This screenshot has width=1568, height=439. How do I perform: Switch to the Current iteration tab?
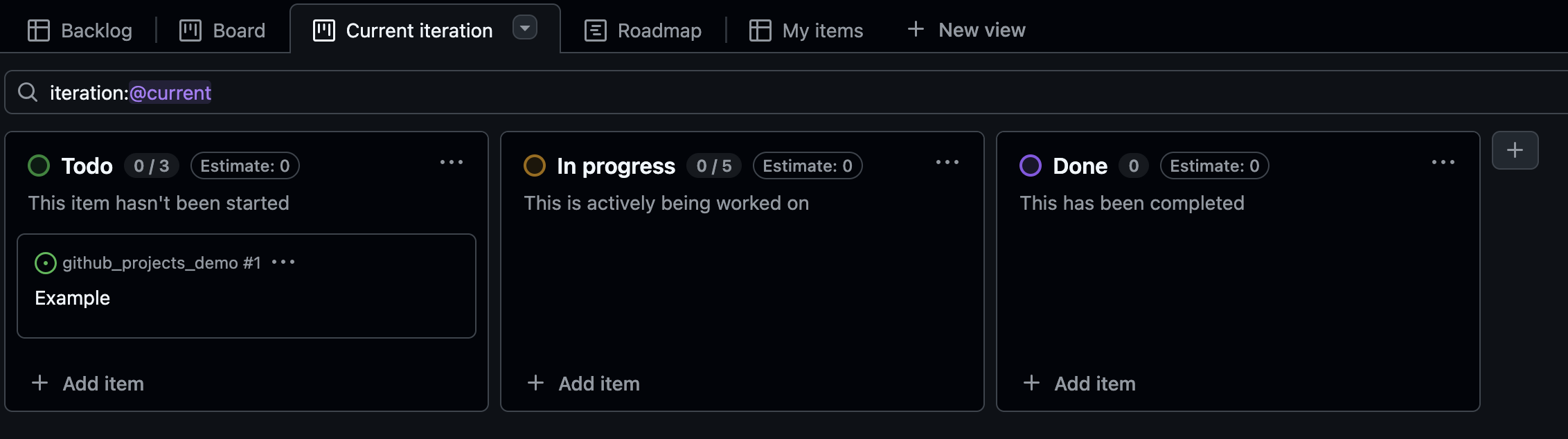coord(418,30)
